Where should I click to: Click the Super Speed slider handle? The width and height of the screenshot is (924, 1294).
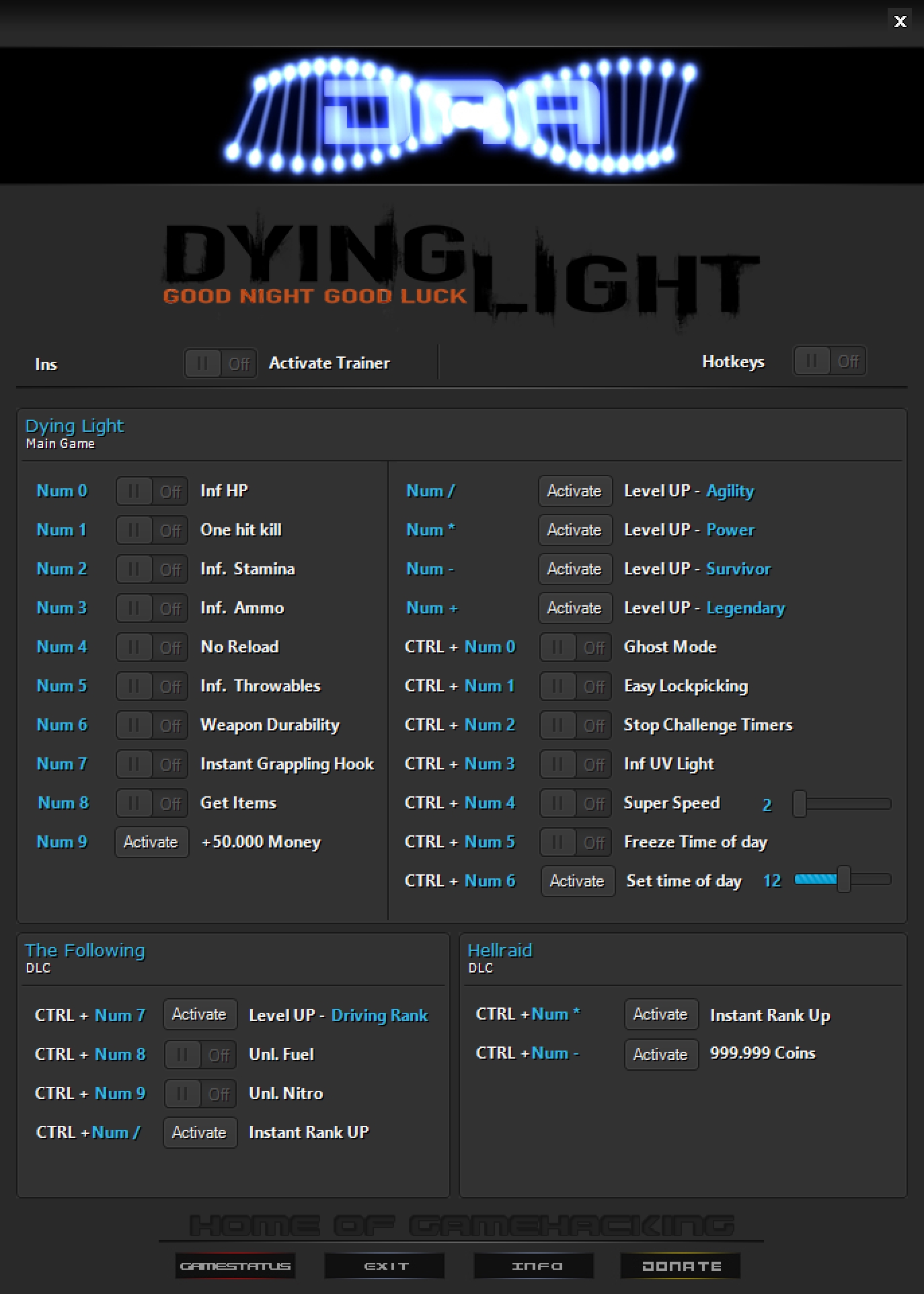click(x=799, y=804)
